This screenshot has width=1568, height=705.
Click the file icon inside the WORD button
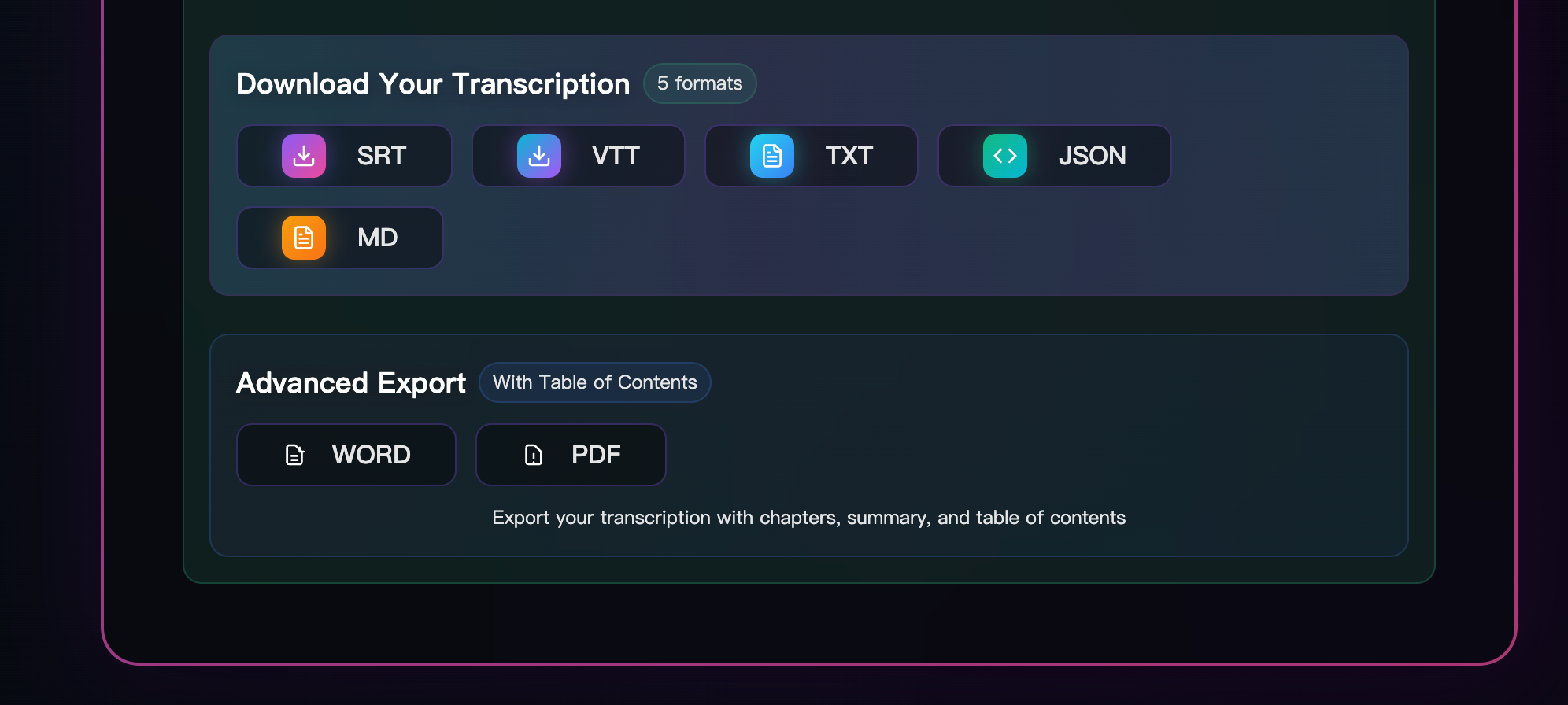[x=294, y=454]
